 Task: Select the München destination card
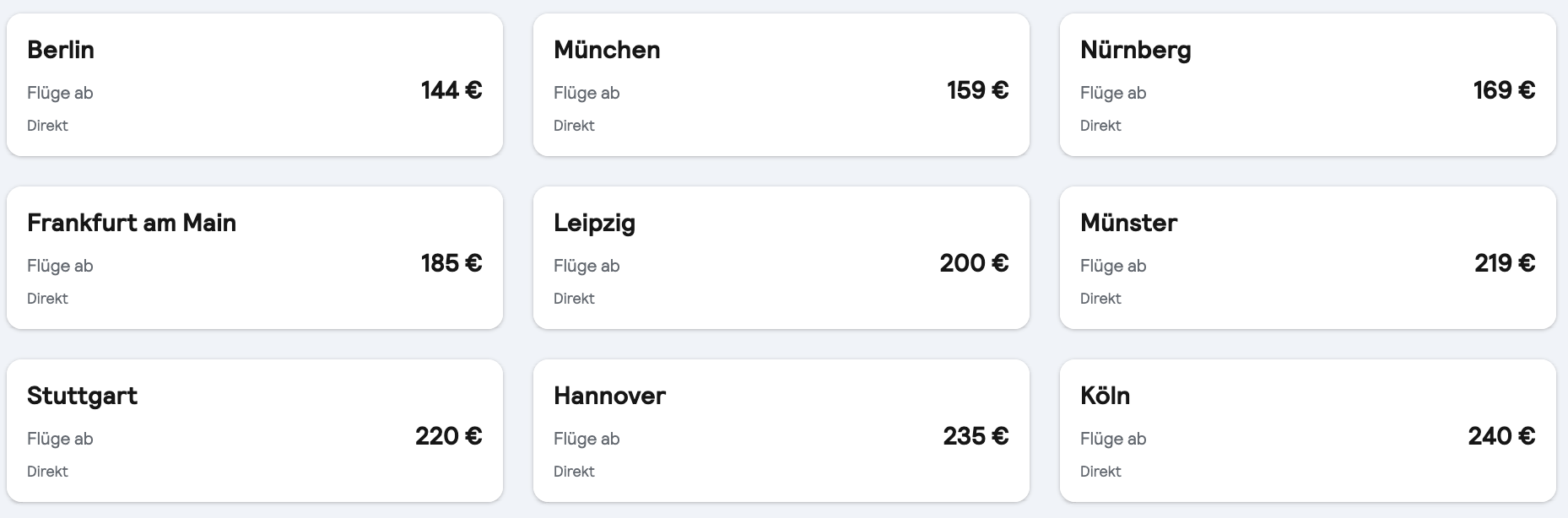(780, 84)
